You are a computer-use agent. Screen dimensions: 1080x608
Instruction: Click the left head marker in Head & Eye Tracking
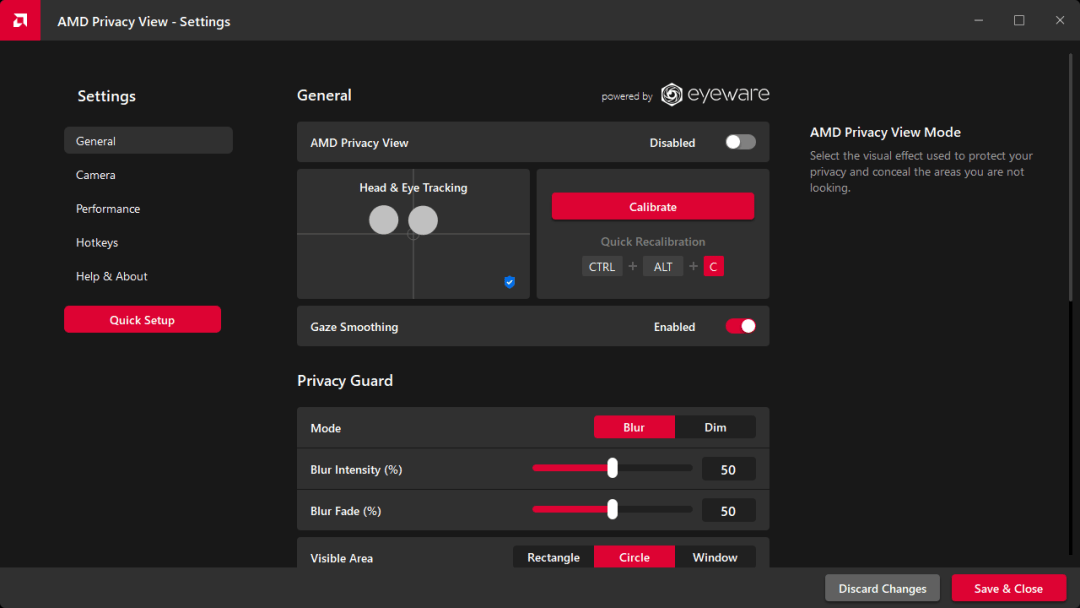pyautogui.click(x=383, y=220)
